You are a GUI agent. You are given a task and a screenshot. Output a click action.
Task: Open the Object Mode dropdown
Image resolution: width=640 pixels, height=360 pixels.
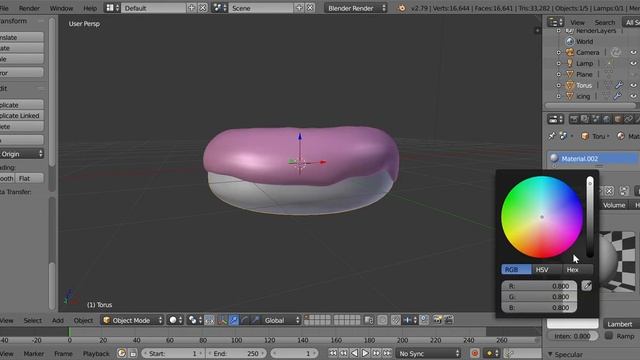tap(132, 320)
